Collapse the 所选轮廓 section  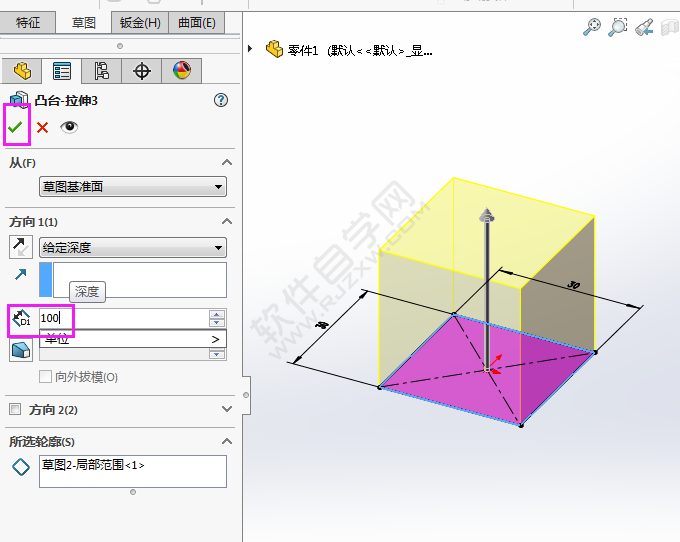[227, 441]
